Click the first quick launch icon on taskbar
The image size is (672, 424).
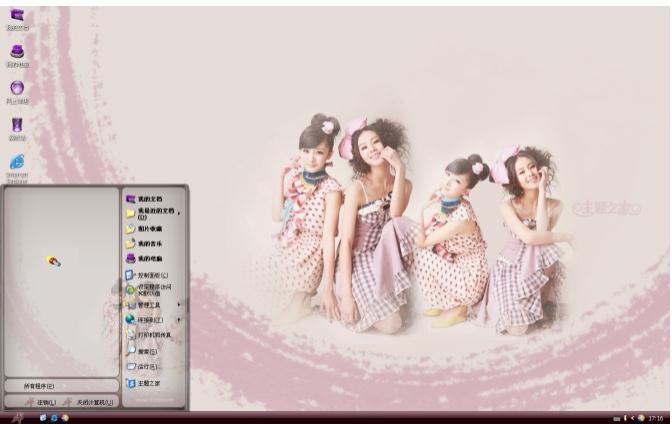pyautogui.click(x=43, y=418)
